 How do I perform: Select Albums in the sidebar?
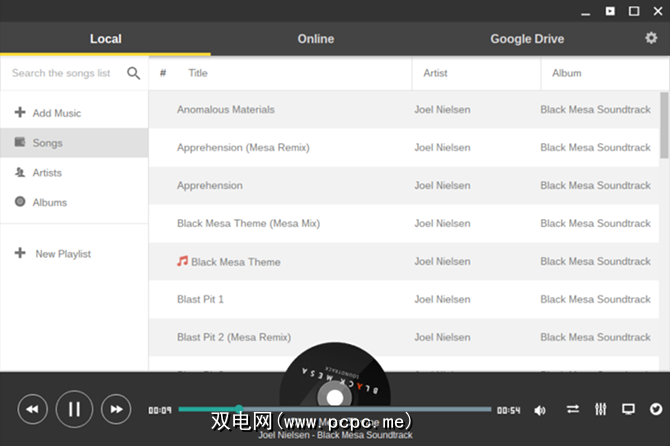tap(74, 202)
